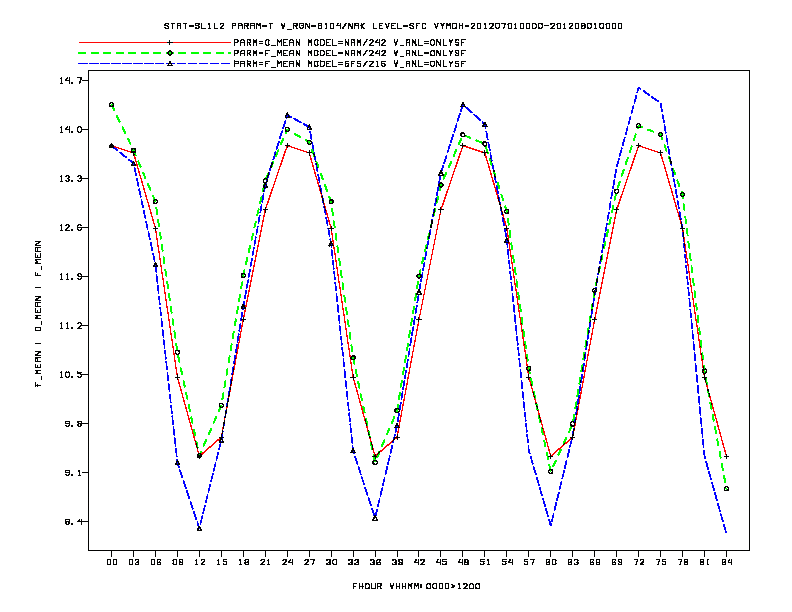Click x-axis forecast hour label 36
The height and width of the screenshot is (612, 792).
coord(375,562)
